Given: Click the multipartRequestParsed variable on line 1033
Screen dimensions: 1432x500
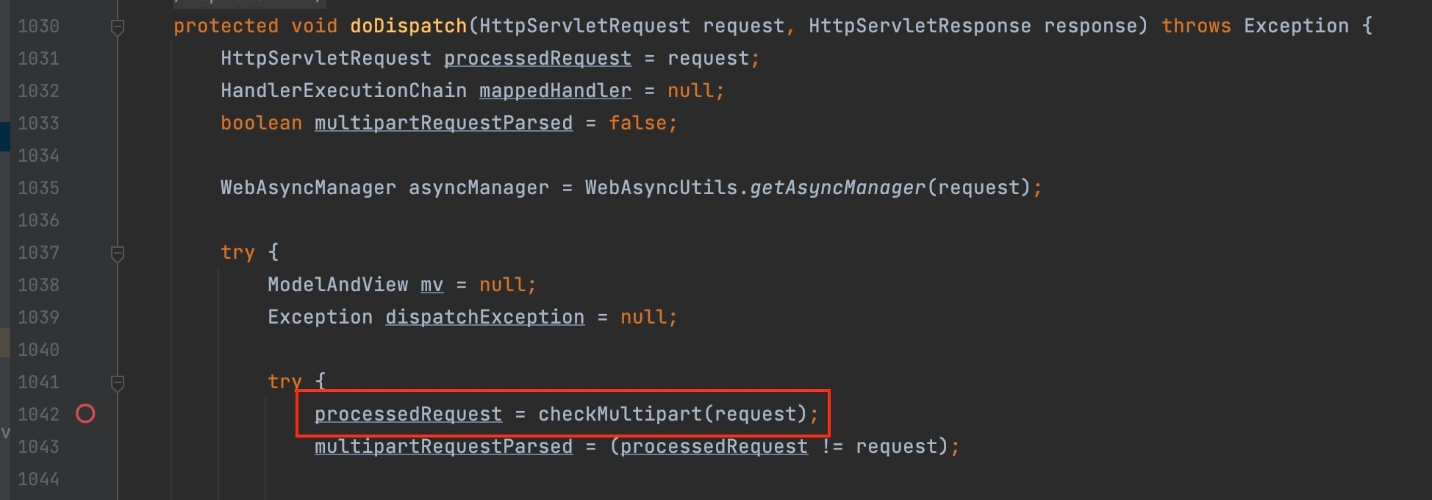Looking at the screenshot, I should (x=443, y=123).
